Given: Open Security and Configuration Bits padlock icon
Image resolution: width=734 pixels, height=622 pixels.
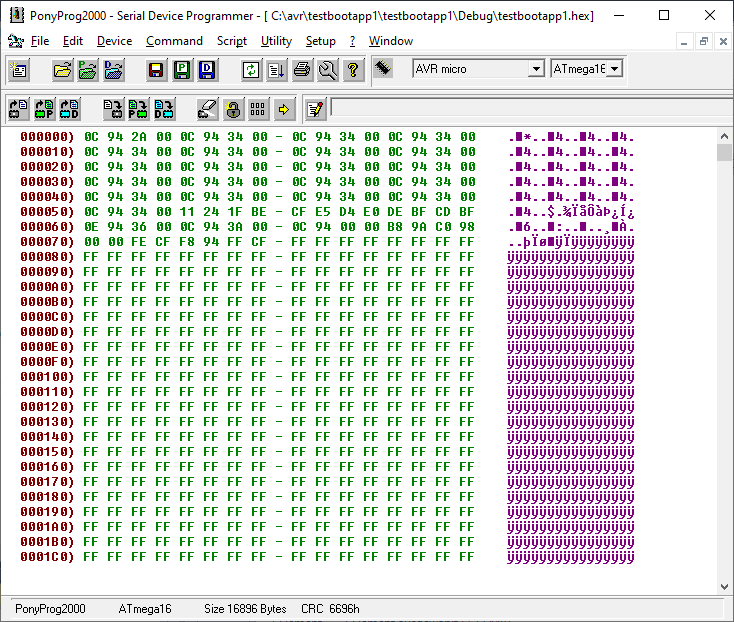Looking at the screenshot, I should coord(233,110).
